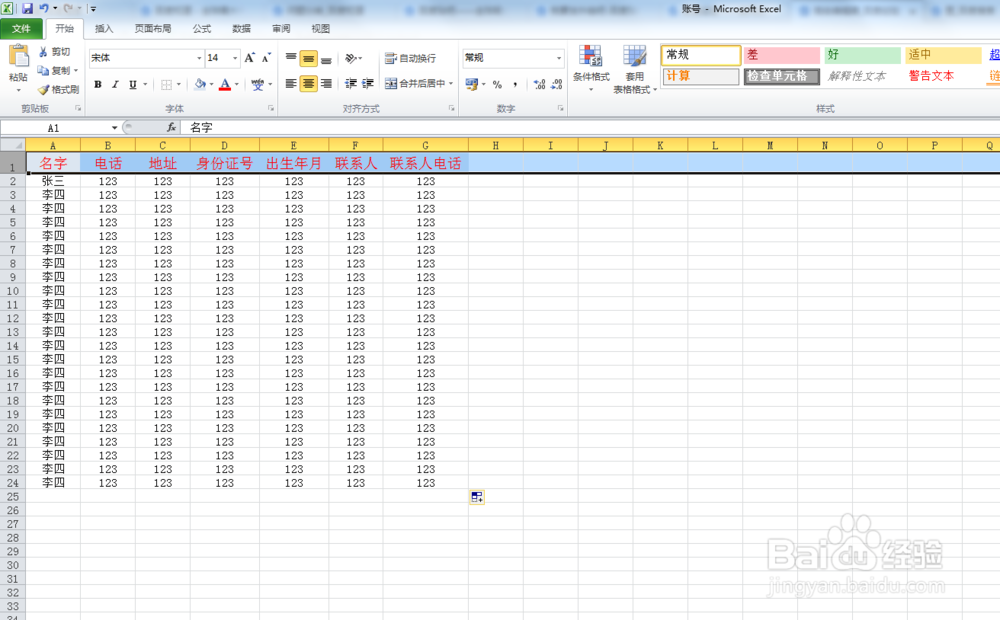
Task: Apply the 差 (Bad) red style swatch
Action: [x=781, y=55]
